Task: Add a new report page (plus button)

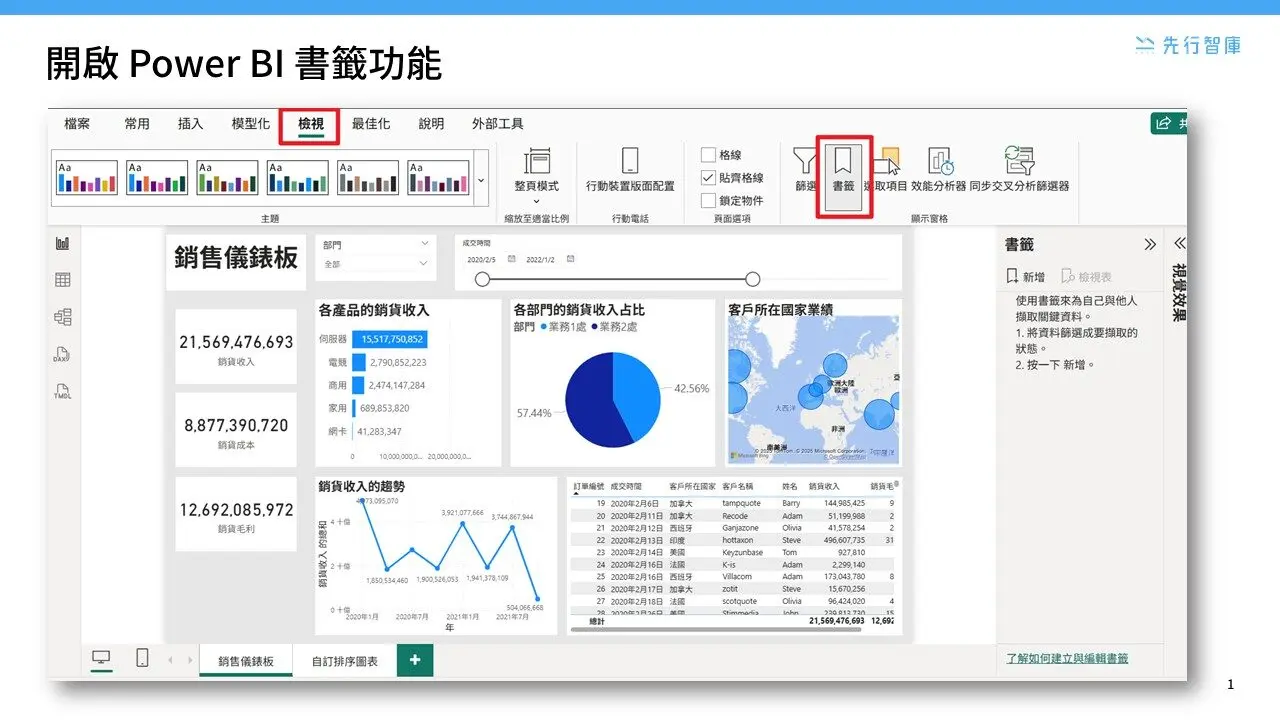Action: tap(415, 661)
